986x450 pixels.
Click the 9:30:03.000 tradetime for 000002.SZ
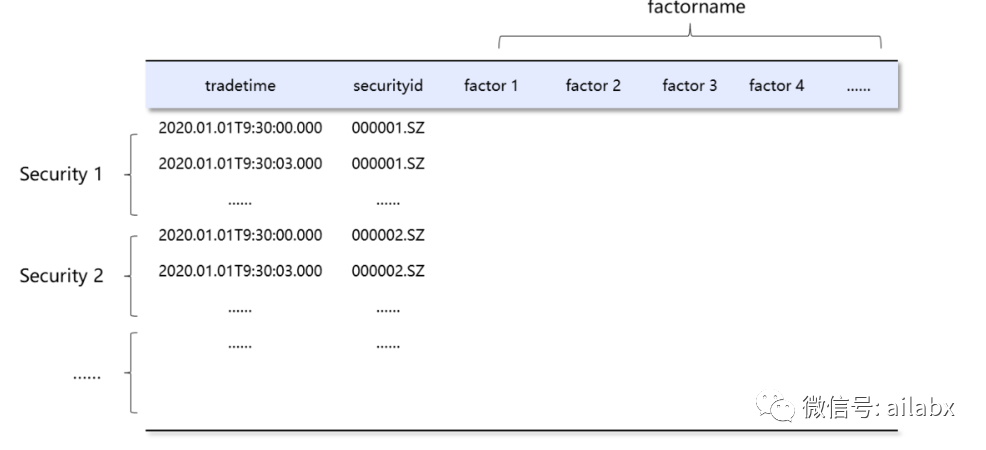coord(240,271)
